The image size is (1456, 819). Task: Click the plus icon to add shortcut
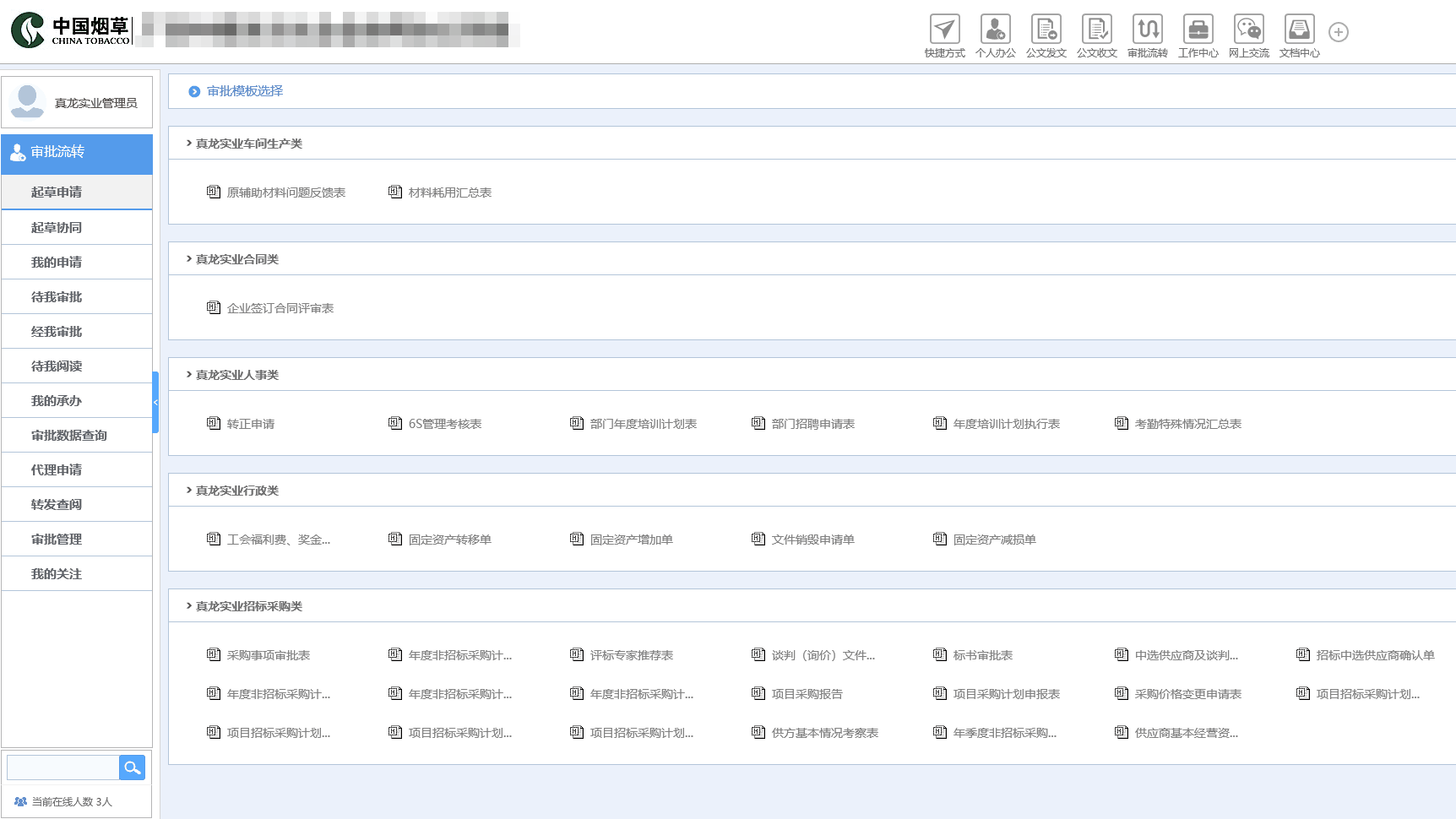[x=1338, y=32]
